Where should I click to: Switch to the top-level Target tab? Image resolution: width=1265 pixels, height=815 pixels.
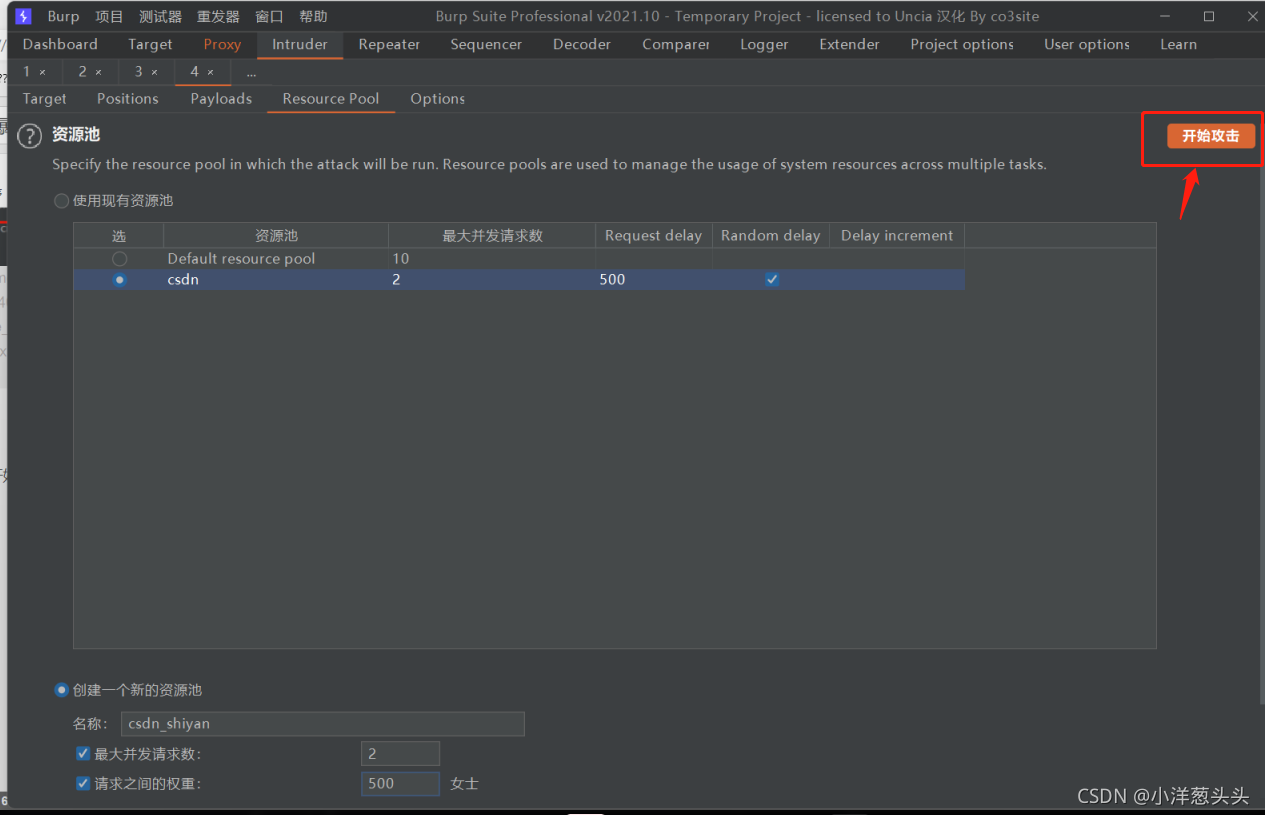(x=150, y=44)
